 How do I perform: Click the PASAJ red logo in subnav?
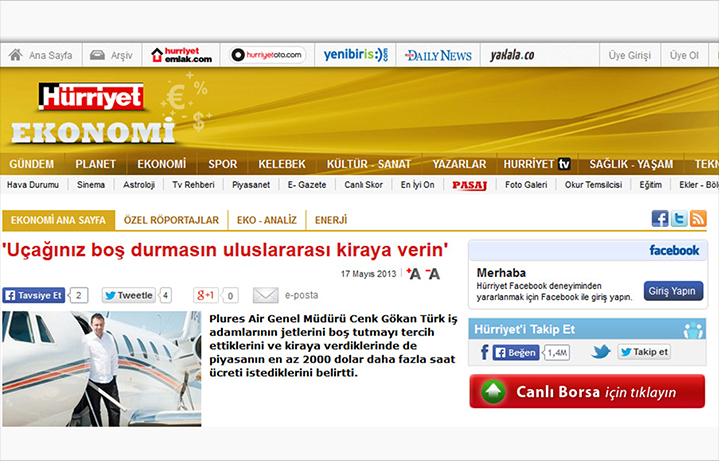(469, 185)
